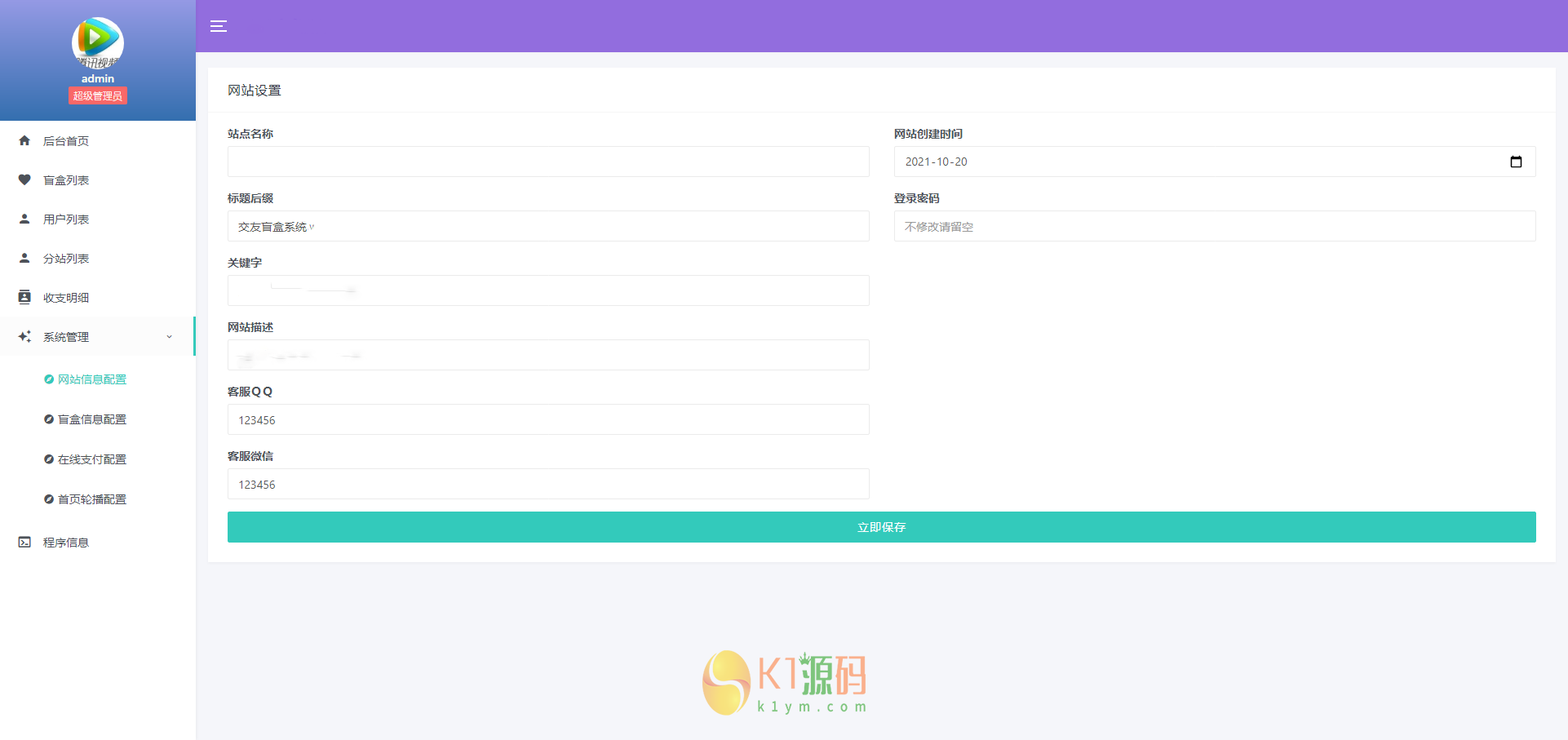Focus the 登录密码 input field

click(x=1215, y=226)
